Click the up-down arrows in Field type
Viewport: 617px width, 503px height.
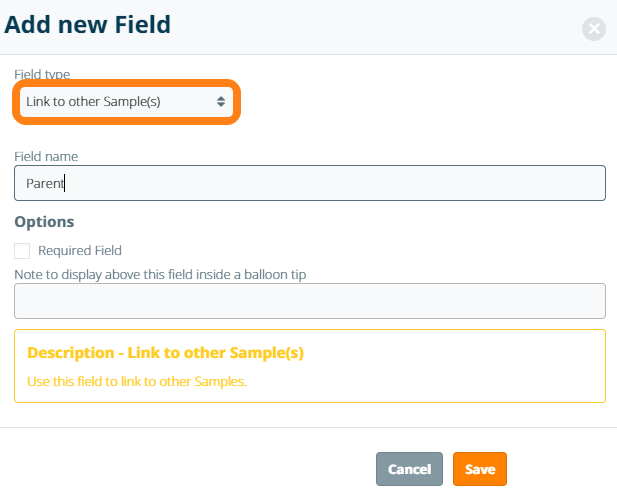tap(221, 101)
